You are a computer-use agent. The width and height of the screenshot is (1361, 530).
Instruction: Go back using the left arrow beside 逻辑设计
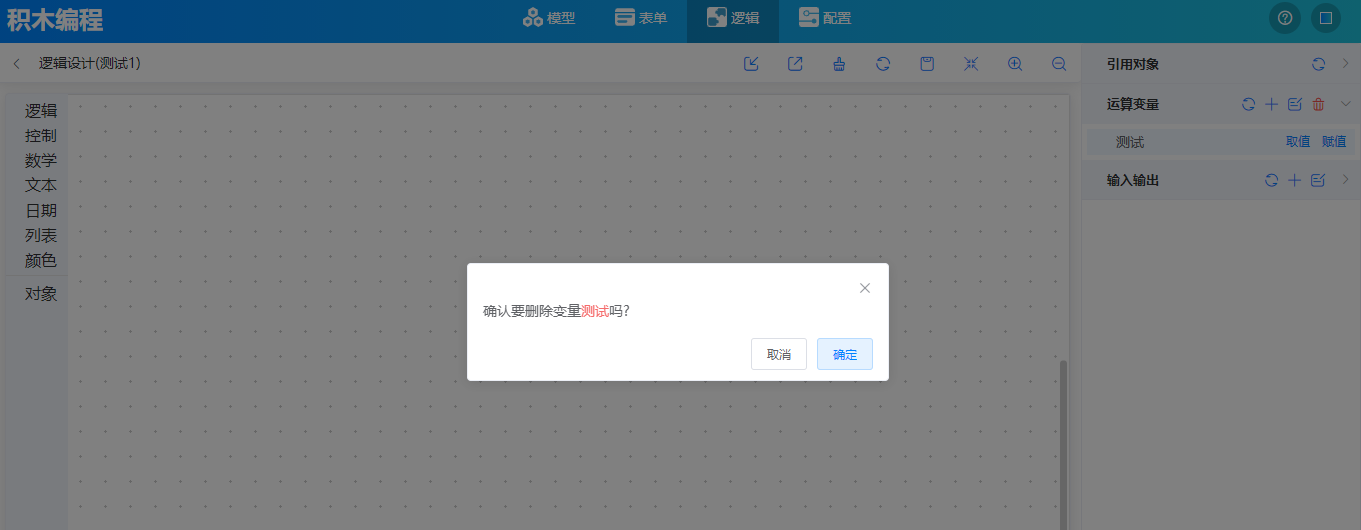pyautogui.click(x=17, y=64)
